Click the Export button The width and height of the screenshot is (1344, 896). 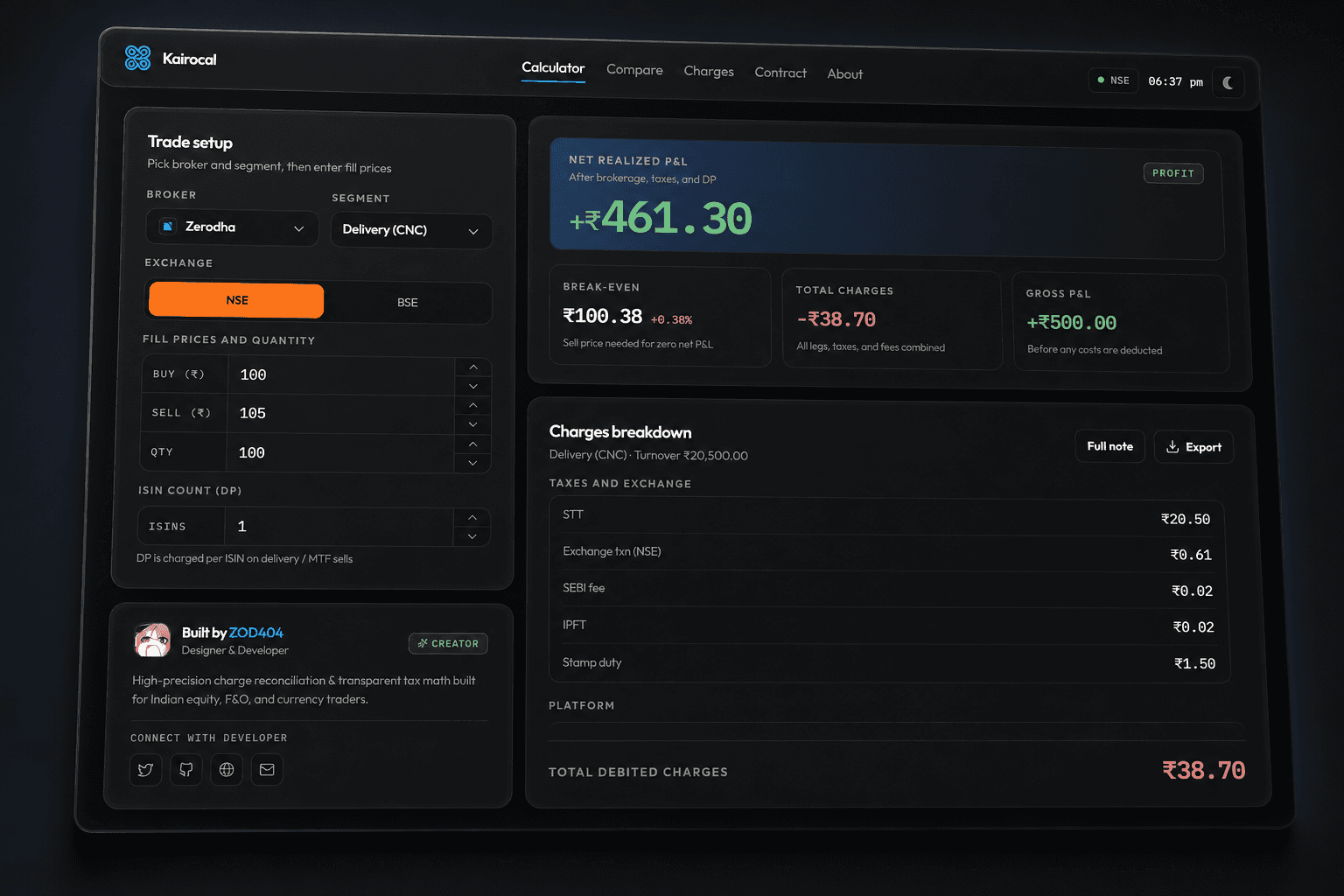tap(1193, 447)
